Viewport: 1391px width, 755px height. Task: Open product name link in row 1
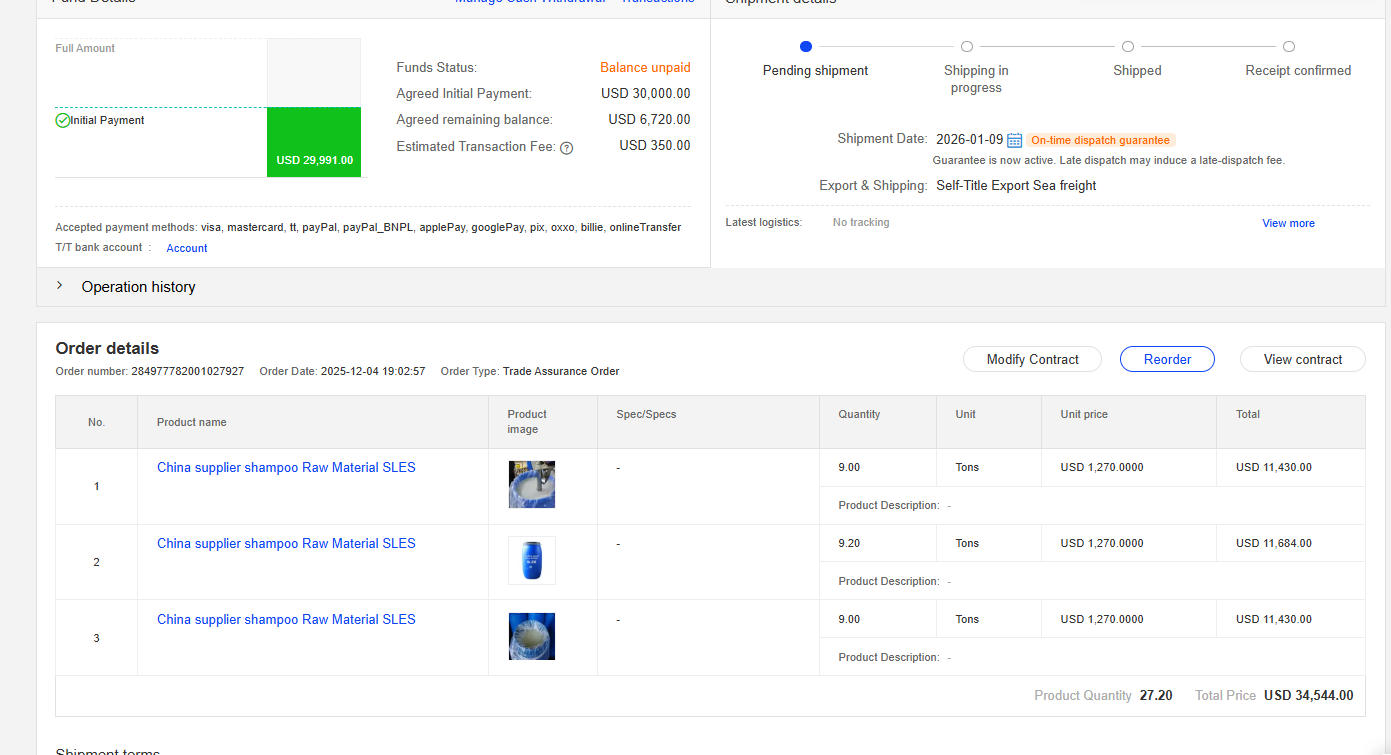[286, 467]
